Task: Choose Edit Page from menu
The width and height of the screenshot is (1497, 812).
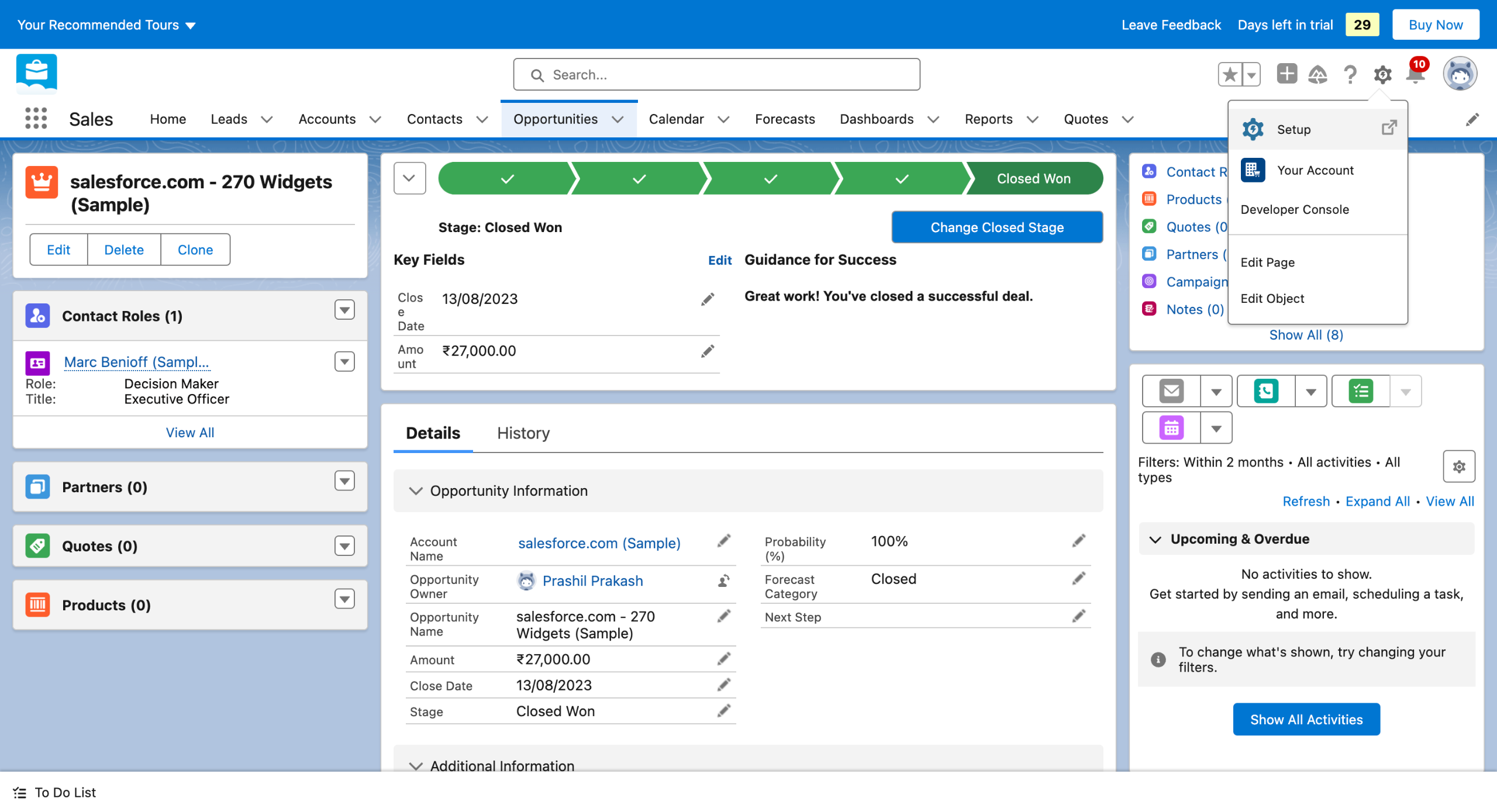Action: point(1318,262)
